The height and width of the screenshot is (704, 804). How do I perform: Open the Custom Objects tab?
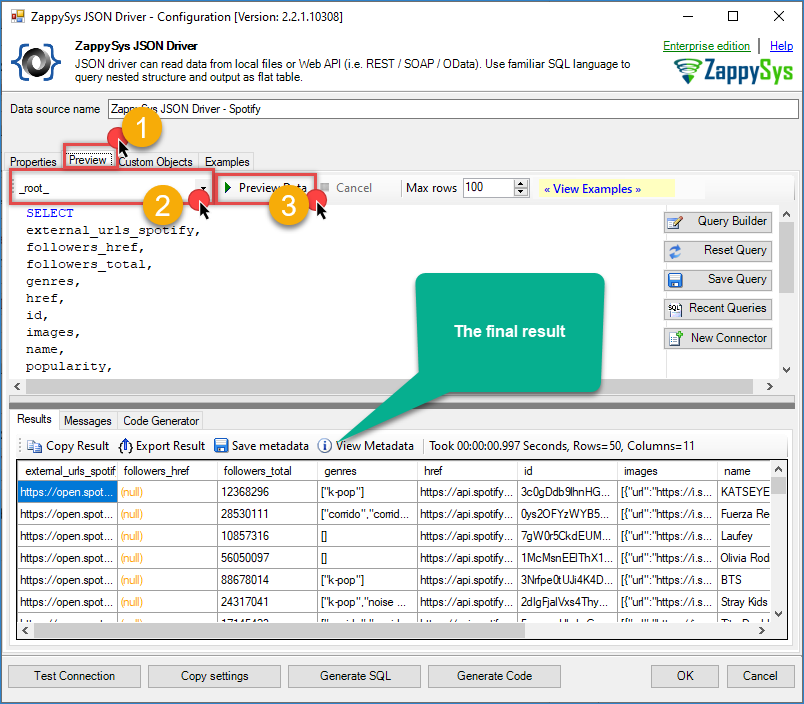[x=155, y=162]
